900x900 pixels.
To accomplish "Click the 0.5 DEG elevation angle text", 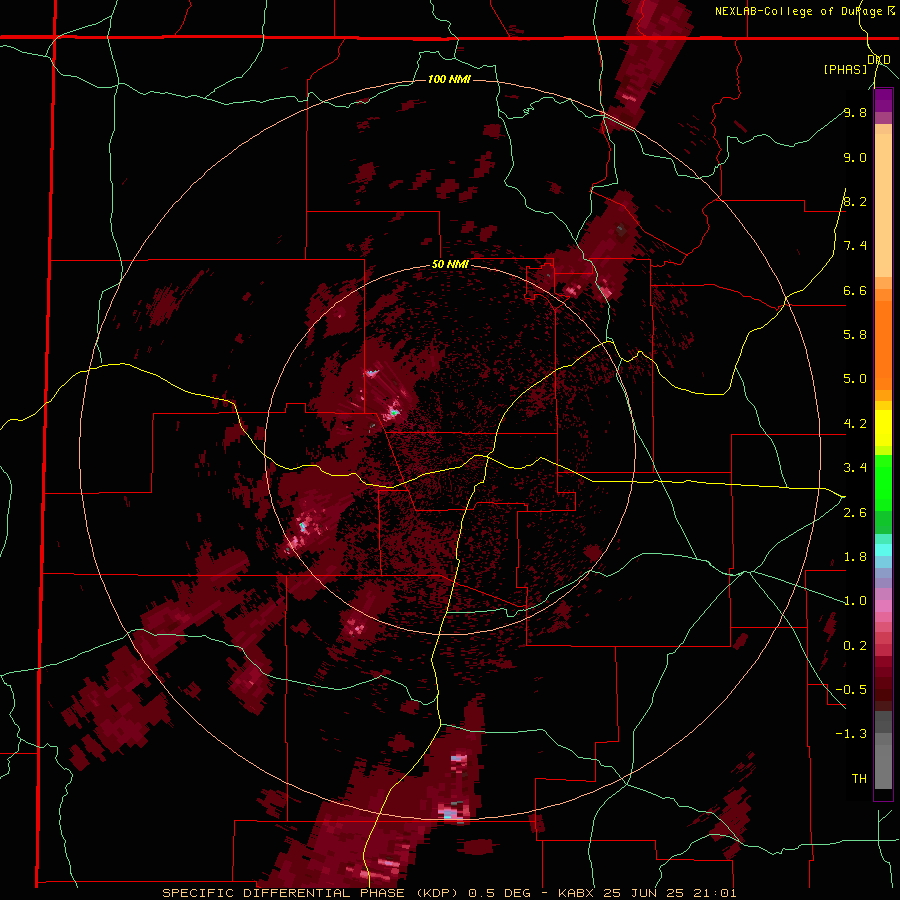I will (x=502, y=893).
